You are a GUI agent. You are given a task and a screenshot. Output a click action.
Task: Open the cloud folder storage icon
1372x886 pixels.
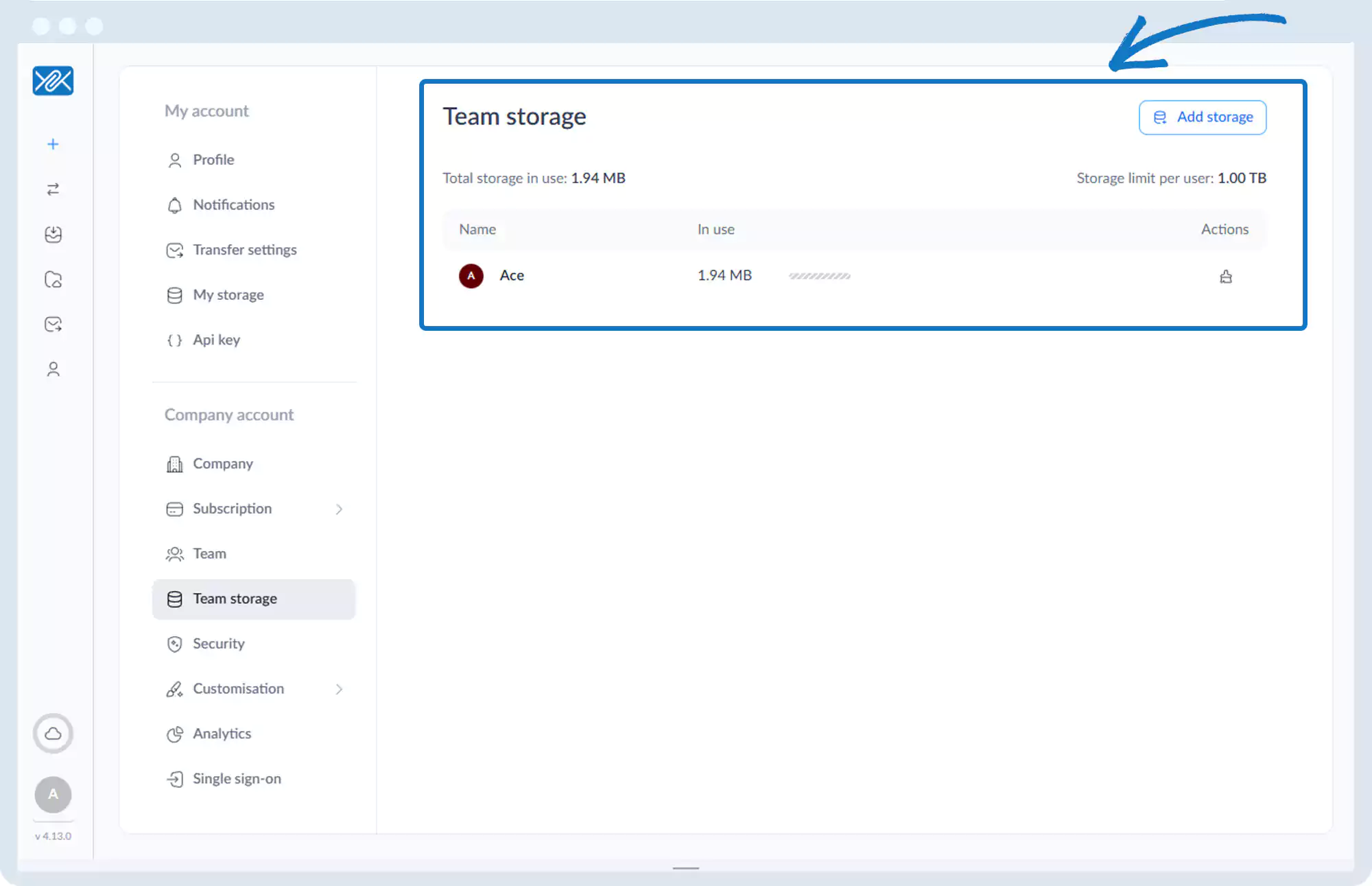coord(53,279)
